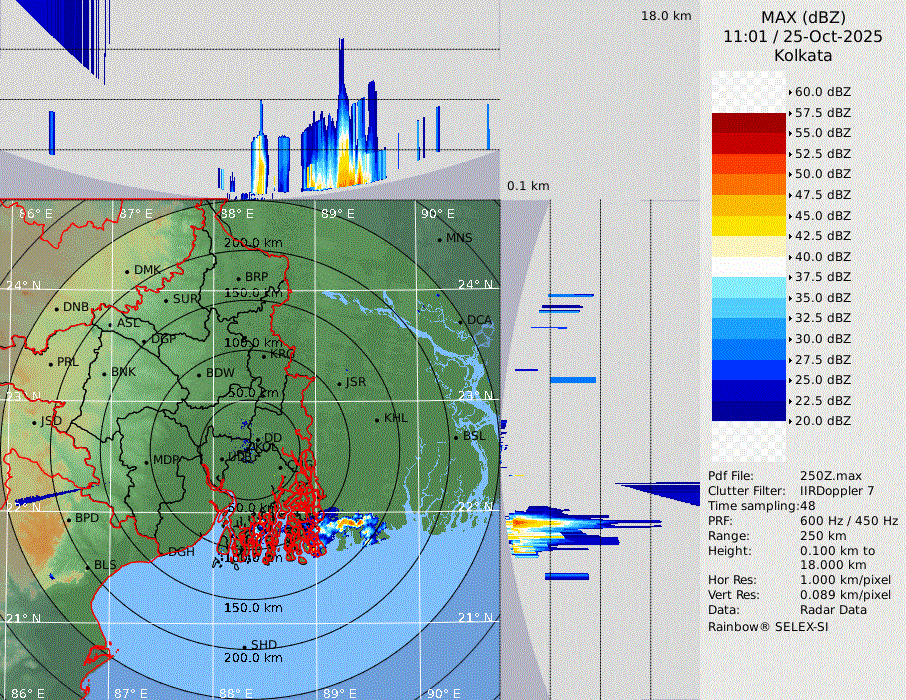Click the MNS station marker dot
Image resolution: width=906 pixels, height=700 pixels.
439,239
